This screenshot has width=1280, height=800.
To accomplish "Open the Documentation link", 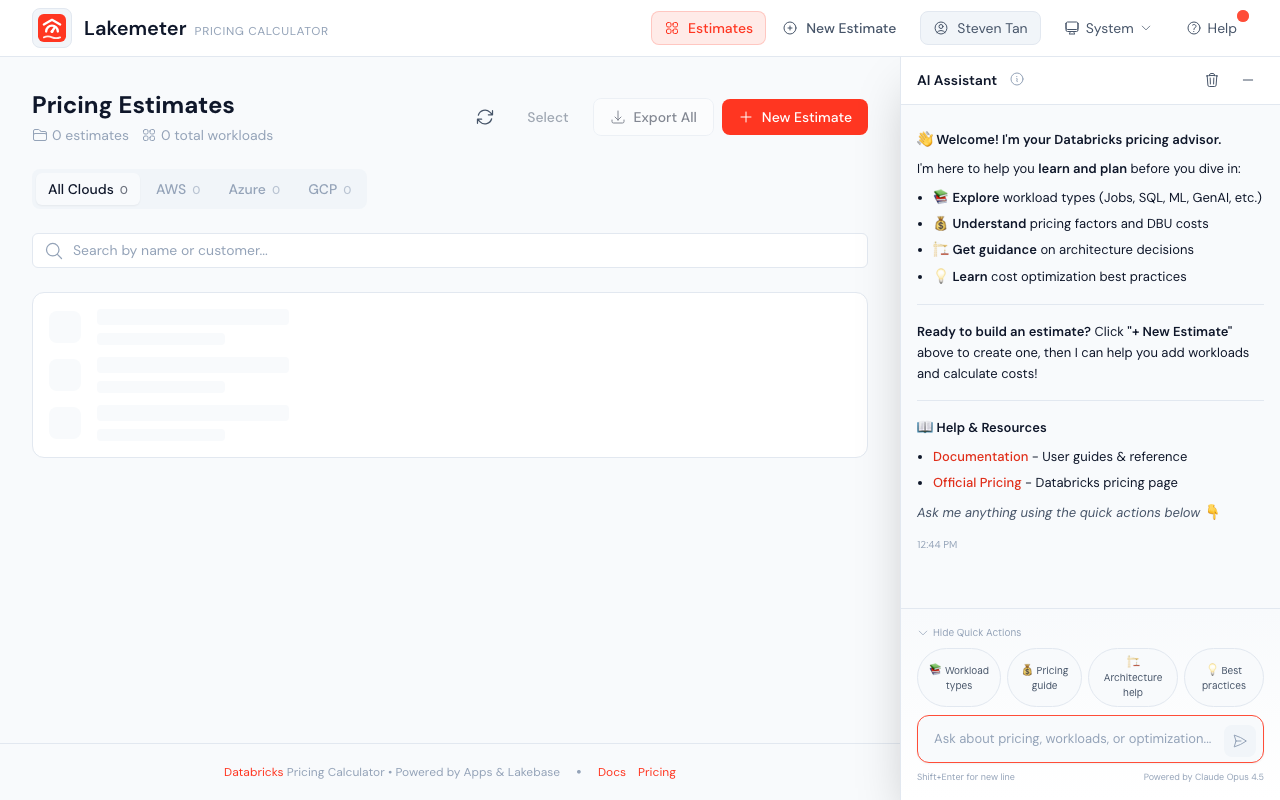I will click(980, 456).
